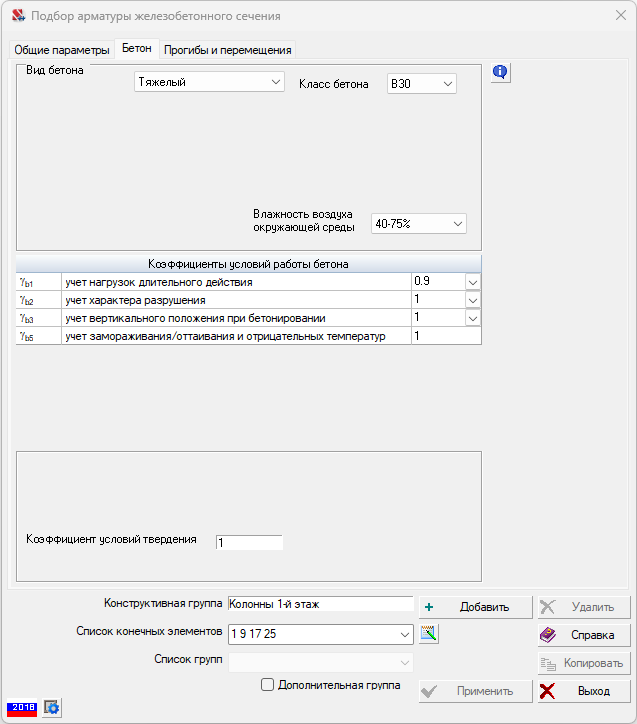Click 'учет вертикального положения при бетонировании' row
The image size is (637, 724).
pos(195,319)
